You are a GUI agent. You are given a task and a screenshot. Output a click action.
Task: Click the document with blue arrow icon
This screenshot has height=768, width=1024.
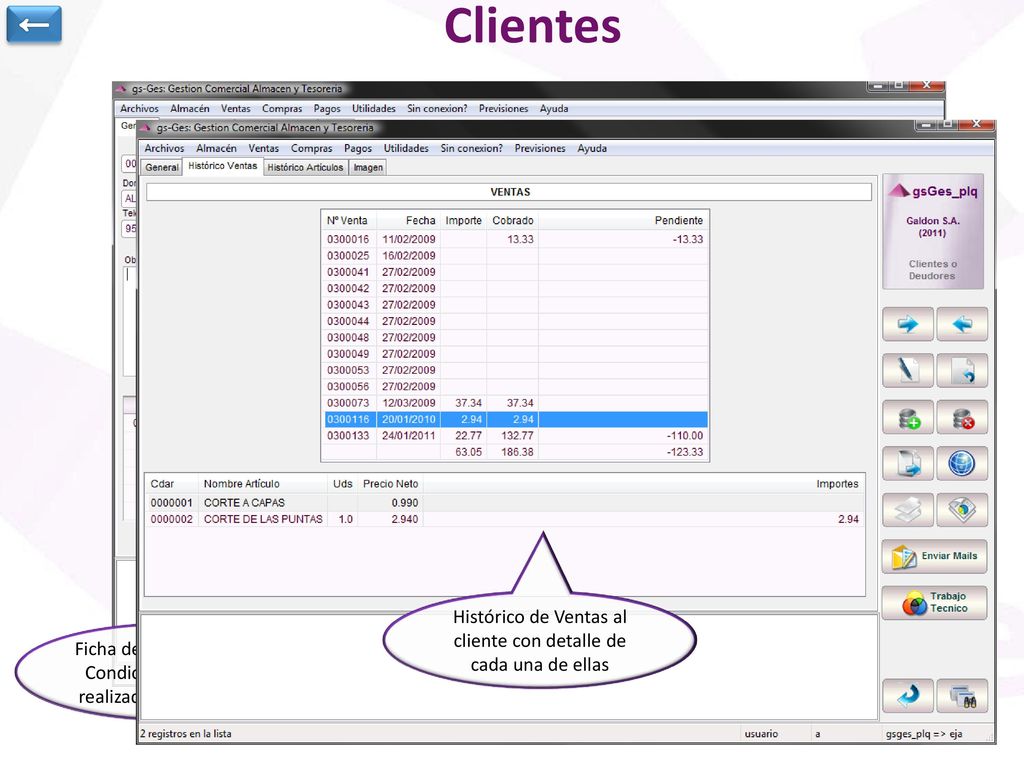pos(962,370)
